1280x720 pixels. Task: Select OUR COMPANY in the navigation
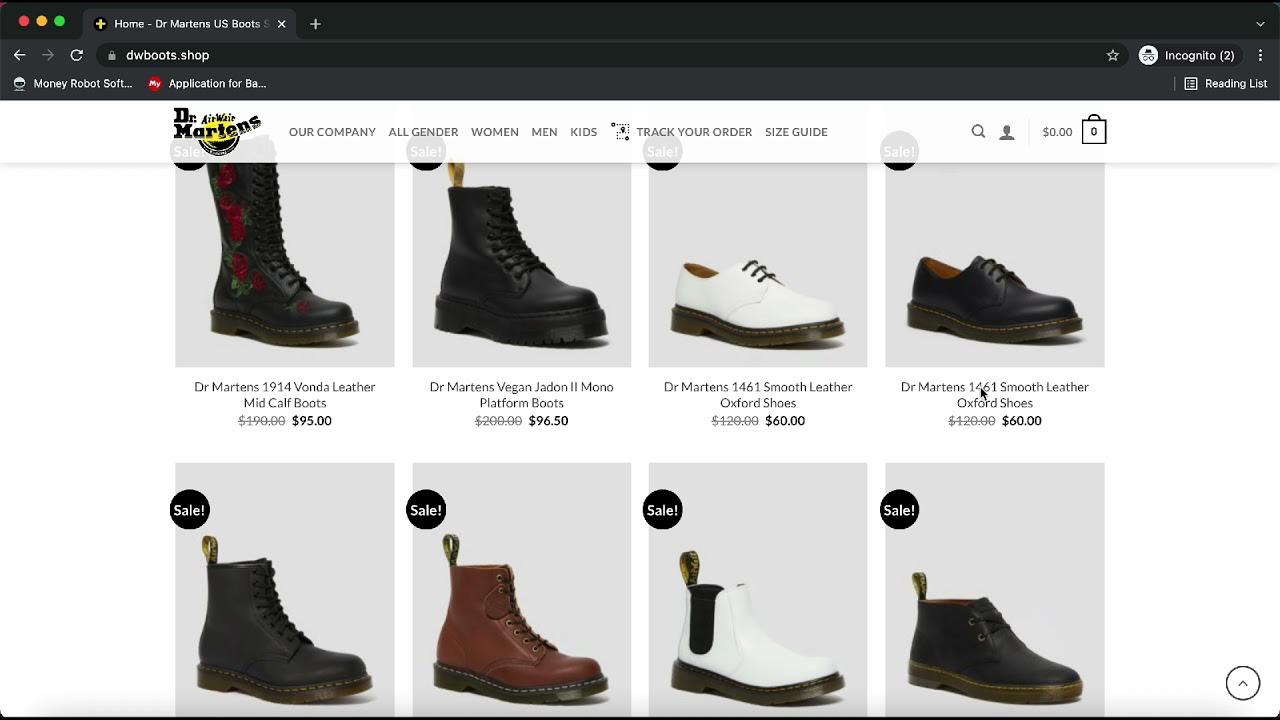332,132
